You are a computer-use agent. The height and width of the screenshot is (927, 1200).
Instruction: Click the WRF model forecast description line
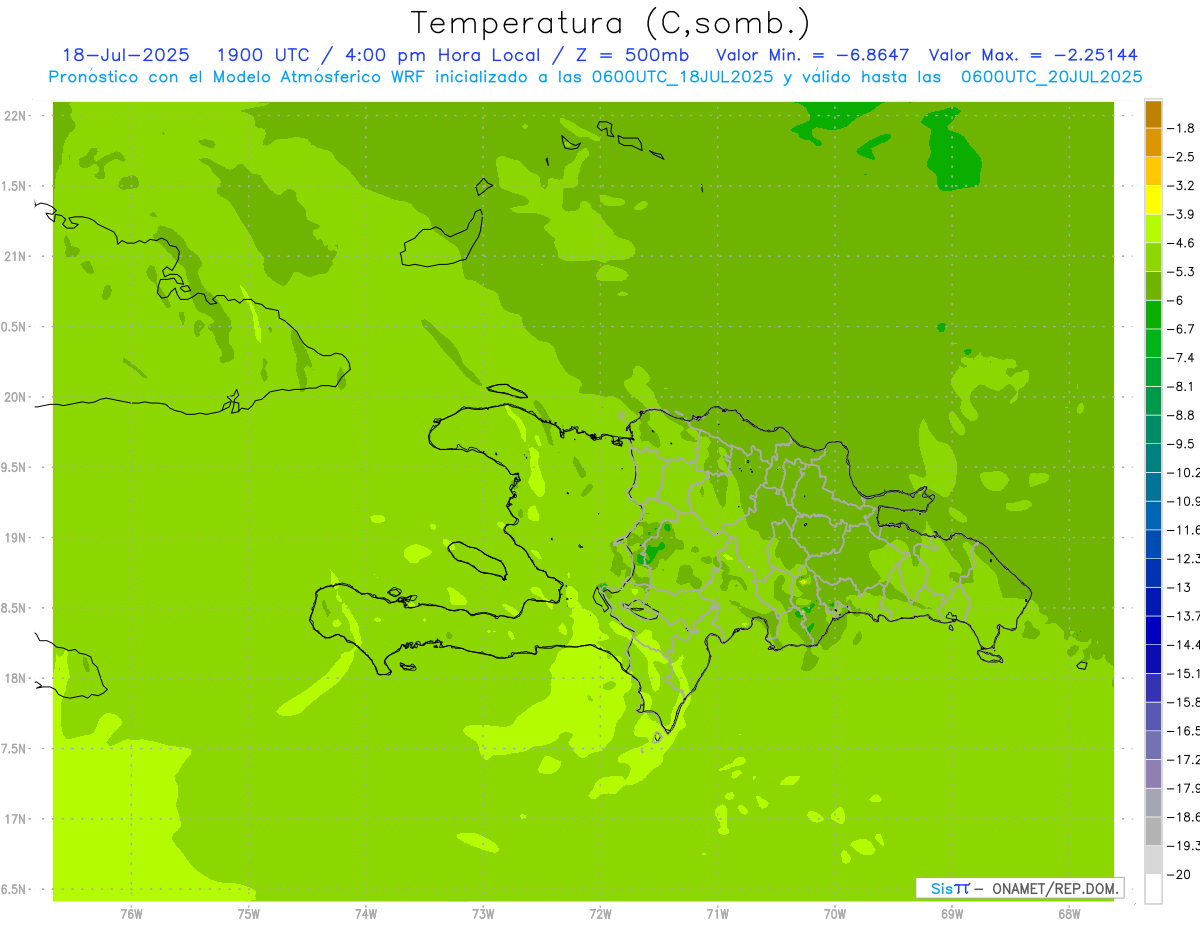(595, 77)
